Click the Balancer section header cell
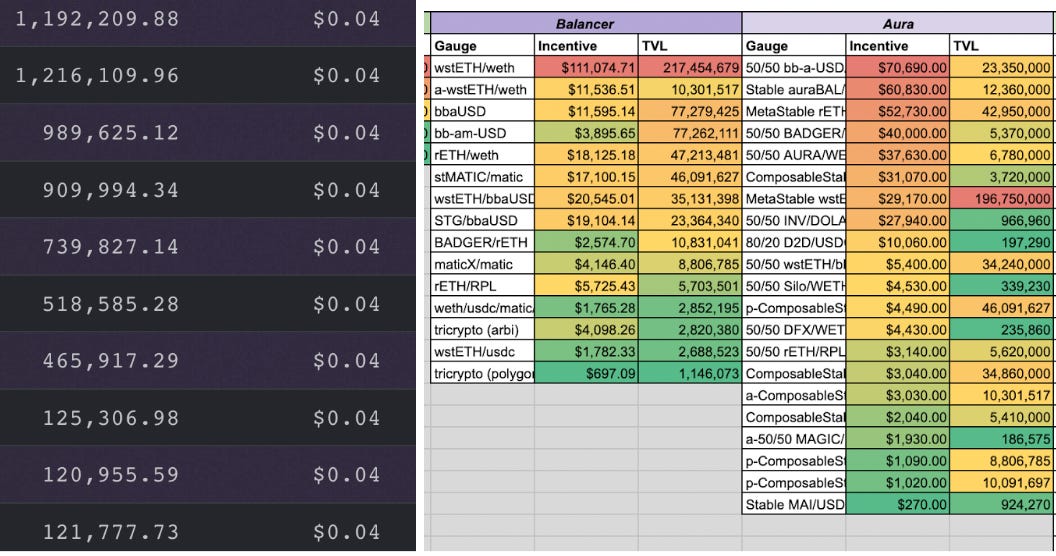 click(586, 24)
